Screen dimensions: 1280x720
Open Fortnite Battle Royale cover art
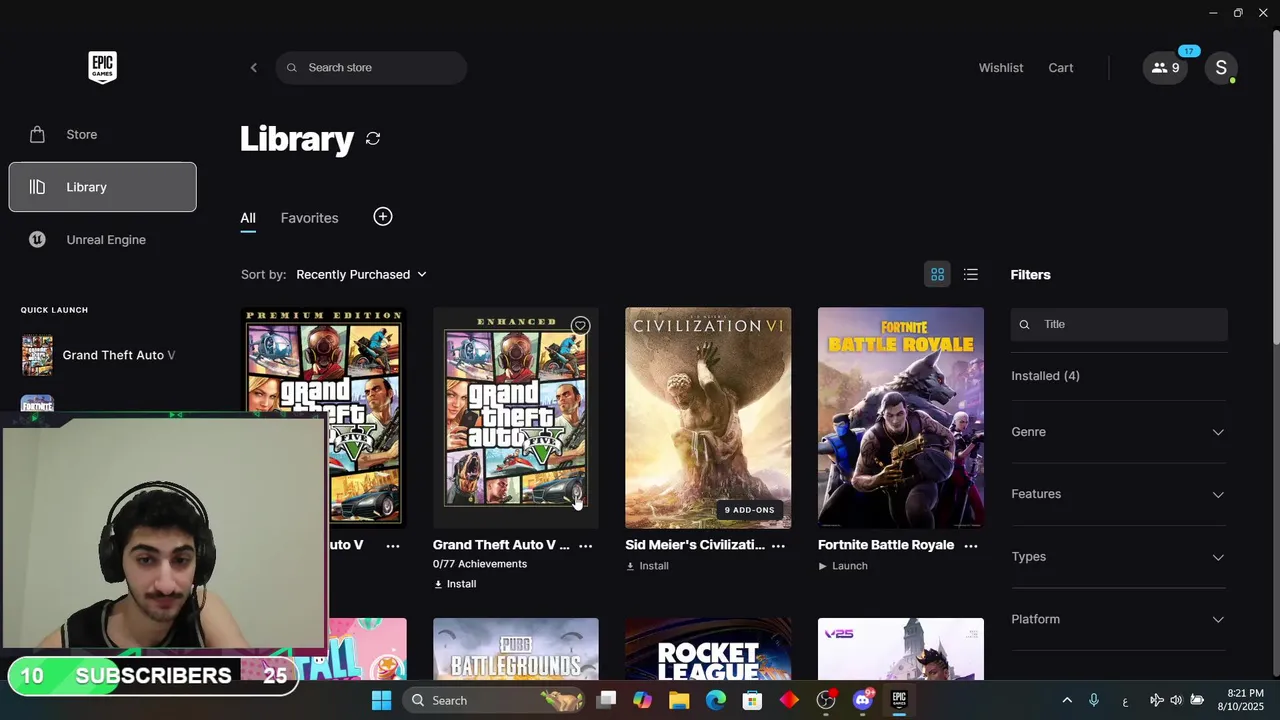pyautogui.click(x=901, y=418)
